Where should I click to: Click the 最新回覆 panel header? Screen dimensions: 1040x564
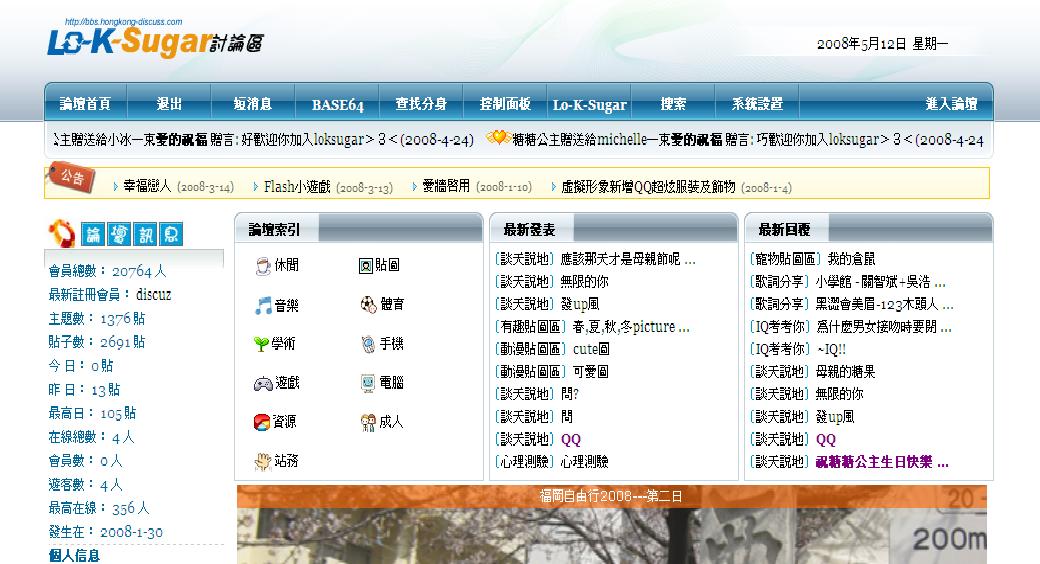click(x=868, y=230)
